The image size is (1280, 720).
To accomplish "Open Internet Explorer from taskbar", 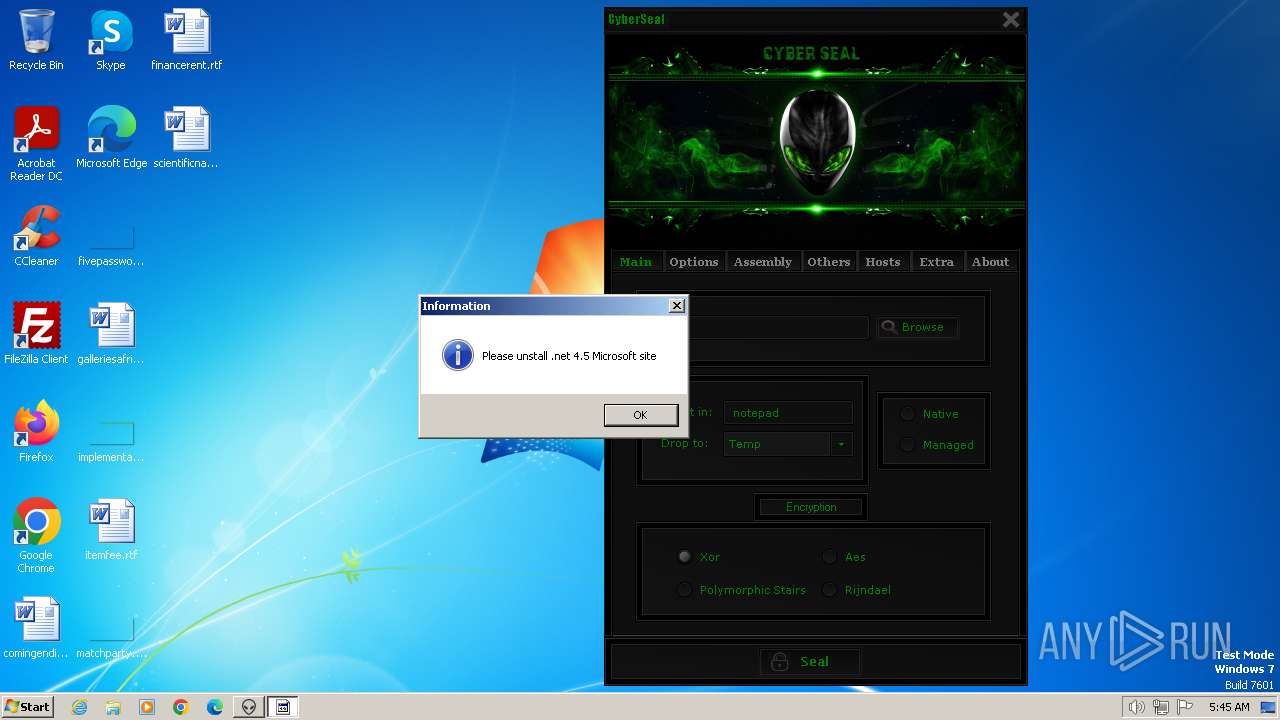I will [79, 707].
